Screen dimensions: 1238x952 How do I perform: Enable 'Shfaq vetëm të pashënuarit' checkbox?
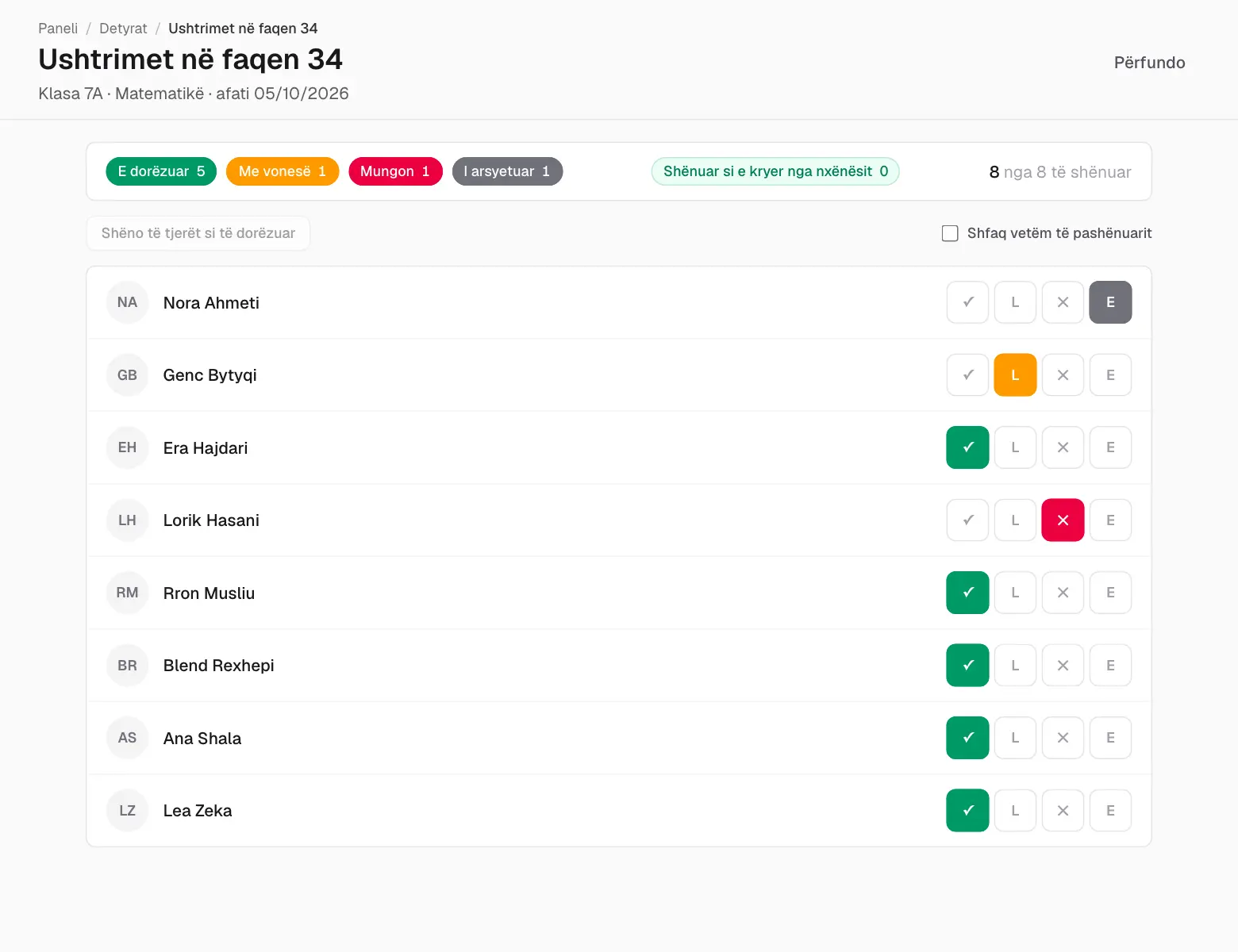[950, 233]
